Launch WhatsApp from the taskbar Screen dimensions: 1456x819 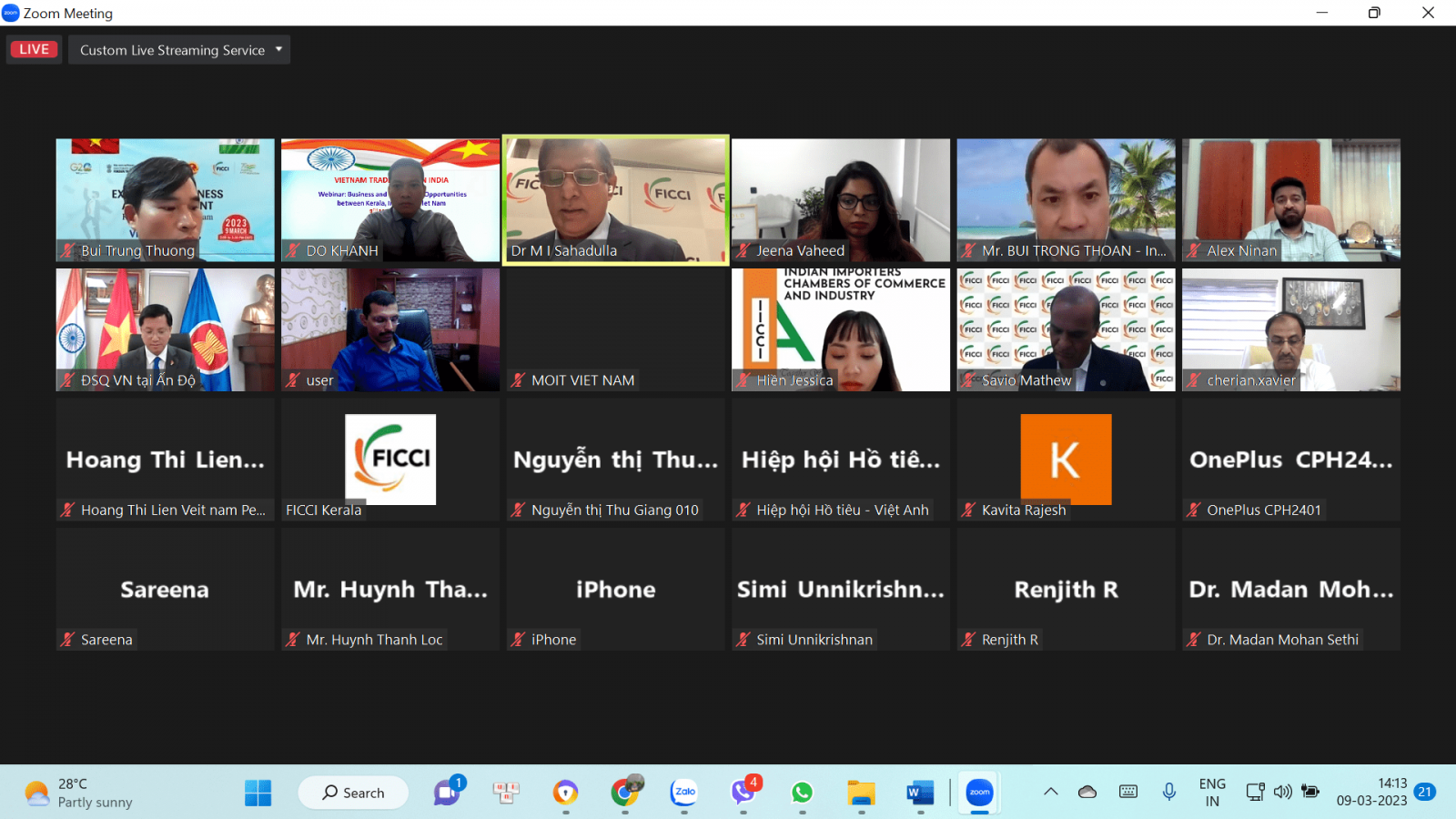802,793
